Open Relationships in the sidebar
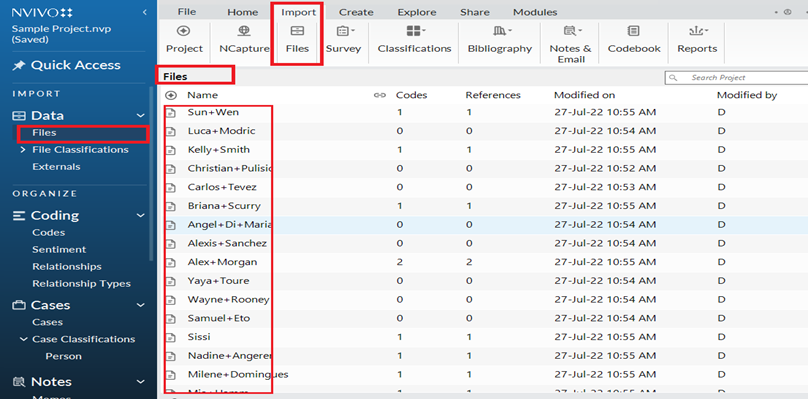 66,267
